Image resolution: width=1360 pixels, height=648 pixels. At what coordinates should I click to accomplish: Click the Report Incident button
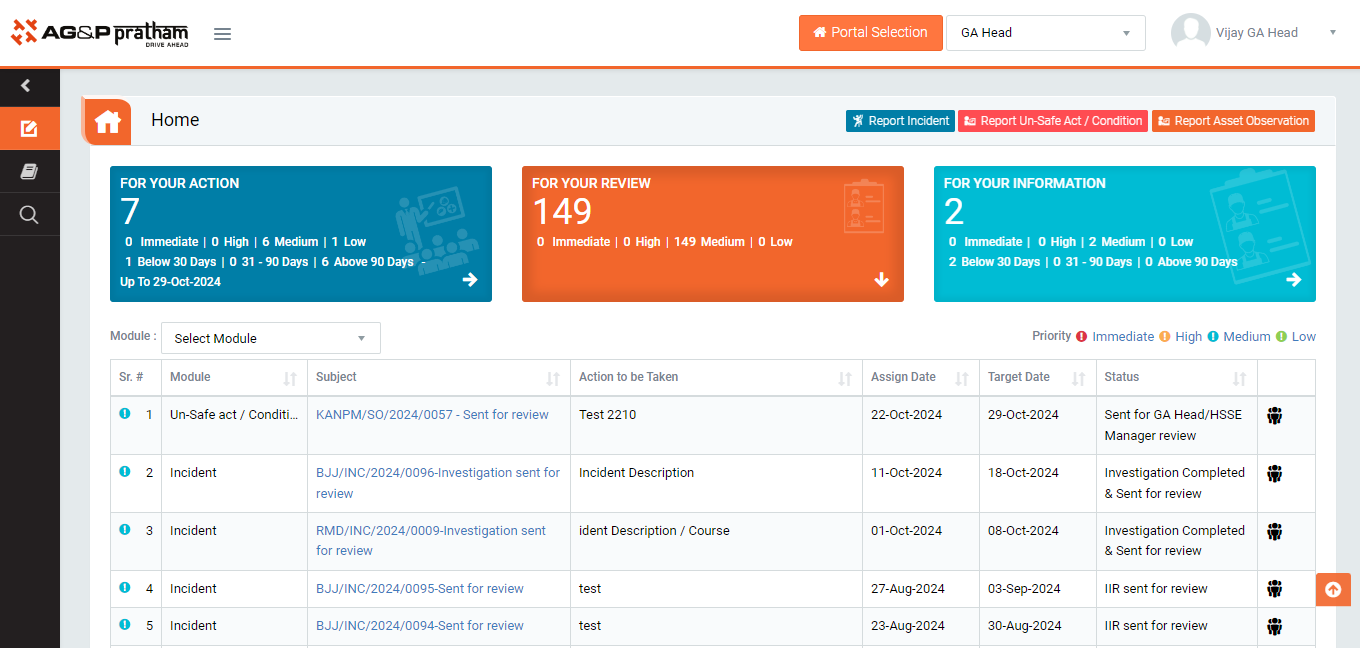tap(900, 121)
